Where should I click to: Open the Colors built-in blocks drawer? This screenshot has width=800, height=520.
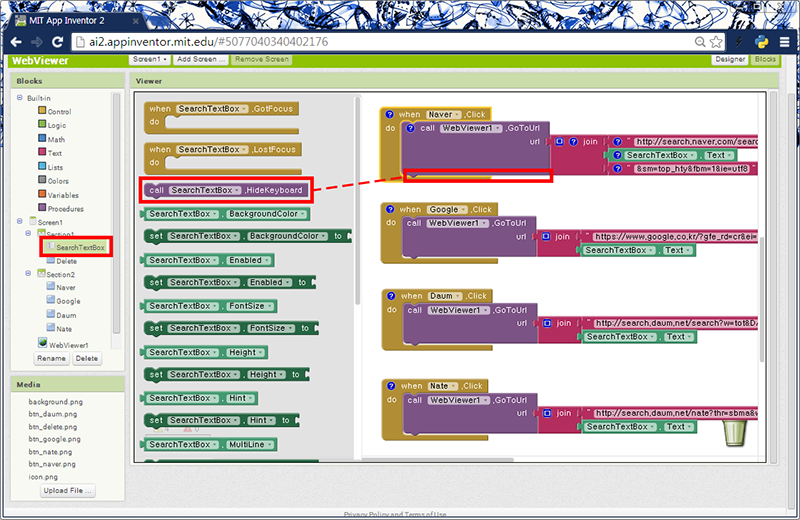pyautogui.click(x=53, y=181)
